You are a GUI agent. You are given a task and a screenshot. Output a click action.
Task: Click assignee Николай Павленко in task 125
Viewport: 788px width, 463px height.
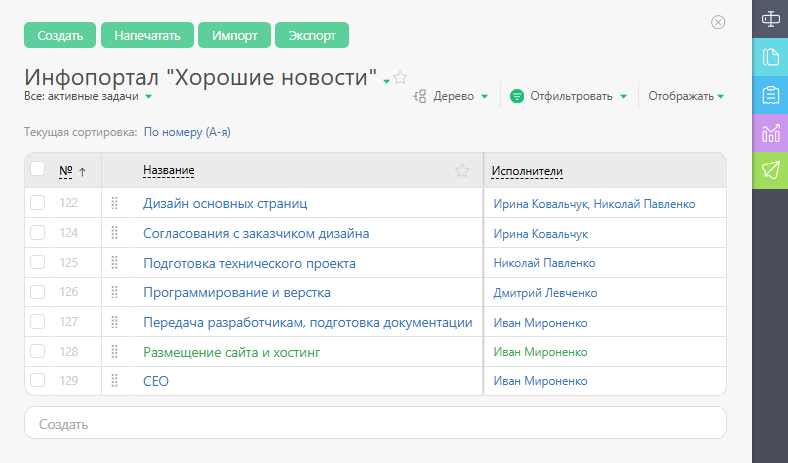click(544, 263)
